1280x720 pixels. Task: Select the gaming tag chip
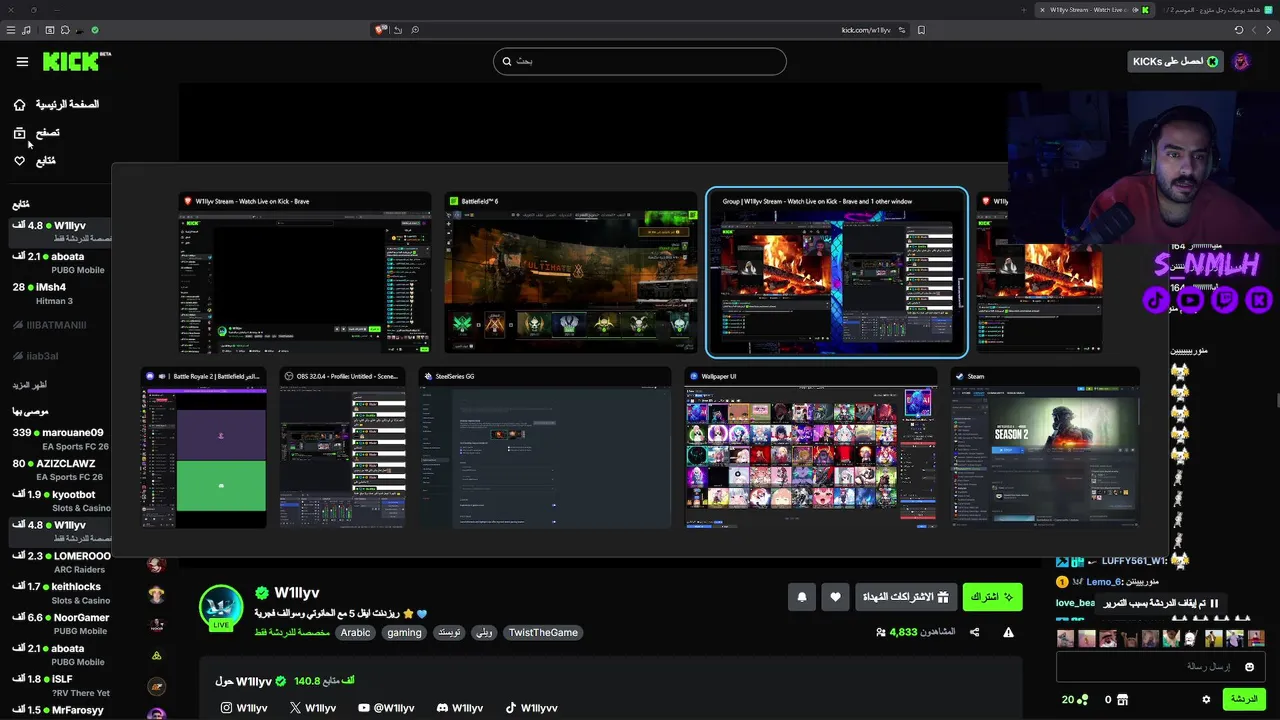pos(404,632)
